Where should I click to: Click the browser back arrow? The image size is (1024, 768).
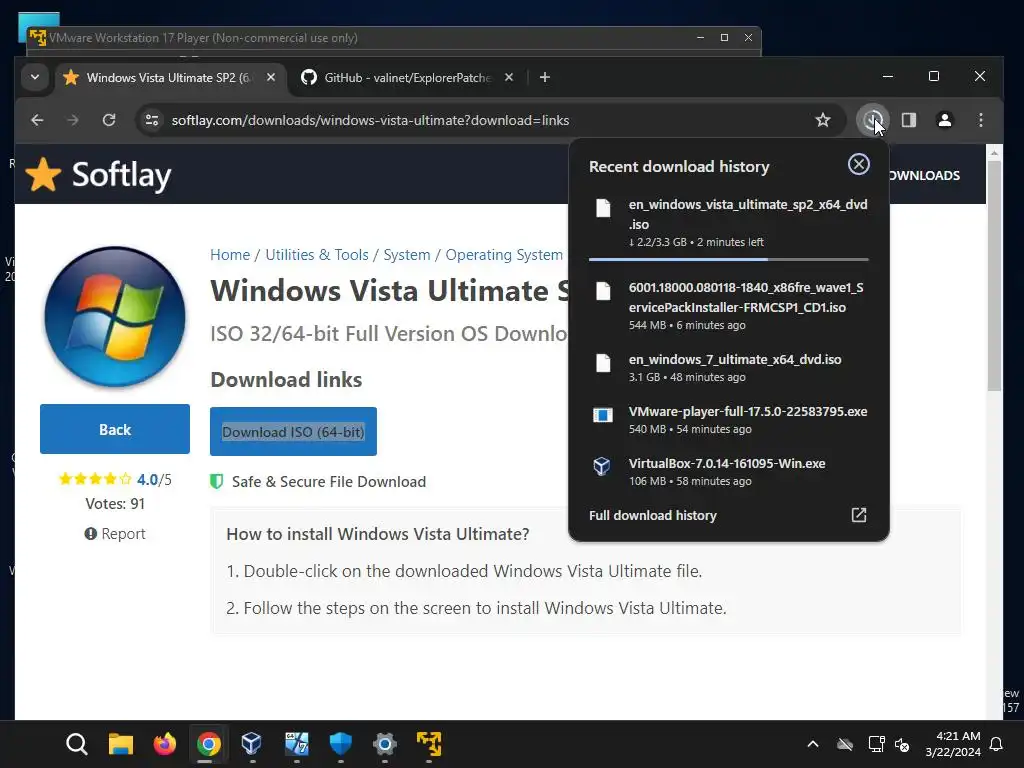(x=37, y=120)
